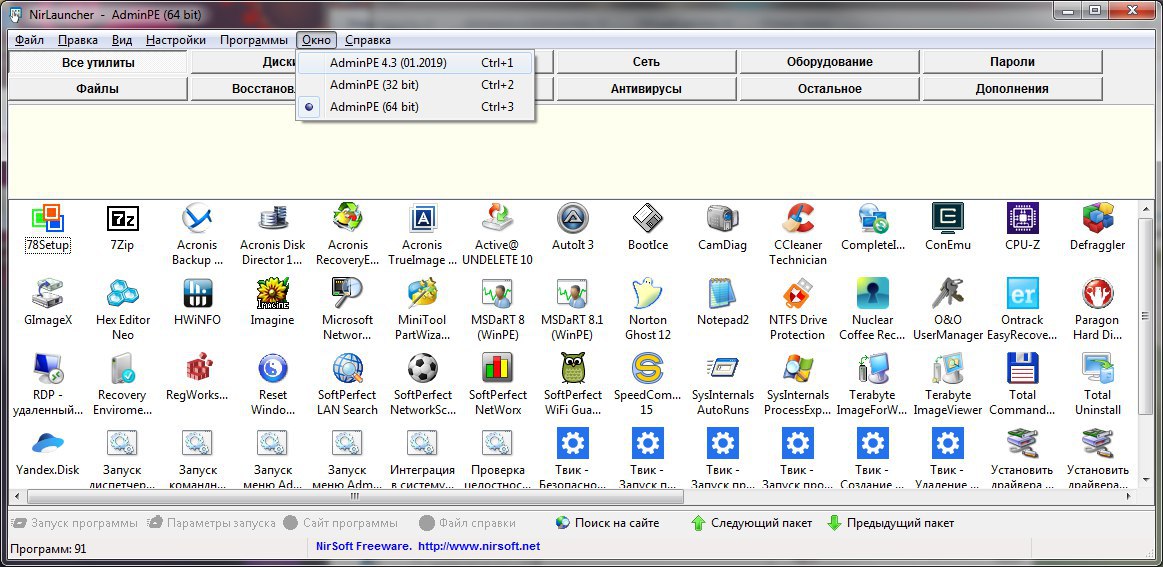Launch O&O UserManager keys icon
Image resolution: width=1163 pixels, height=567 pixels.
pos(948,294)
